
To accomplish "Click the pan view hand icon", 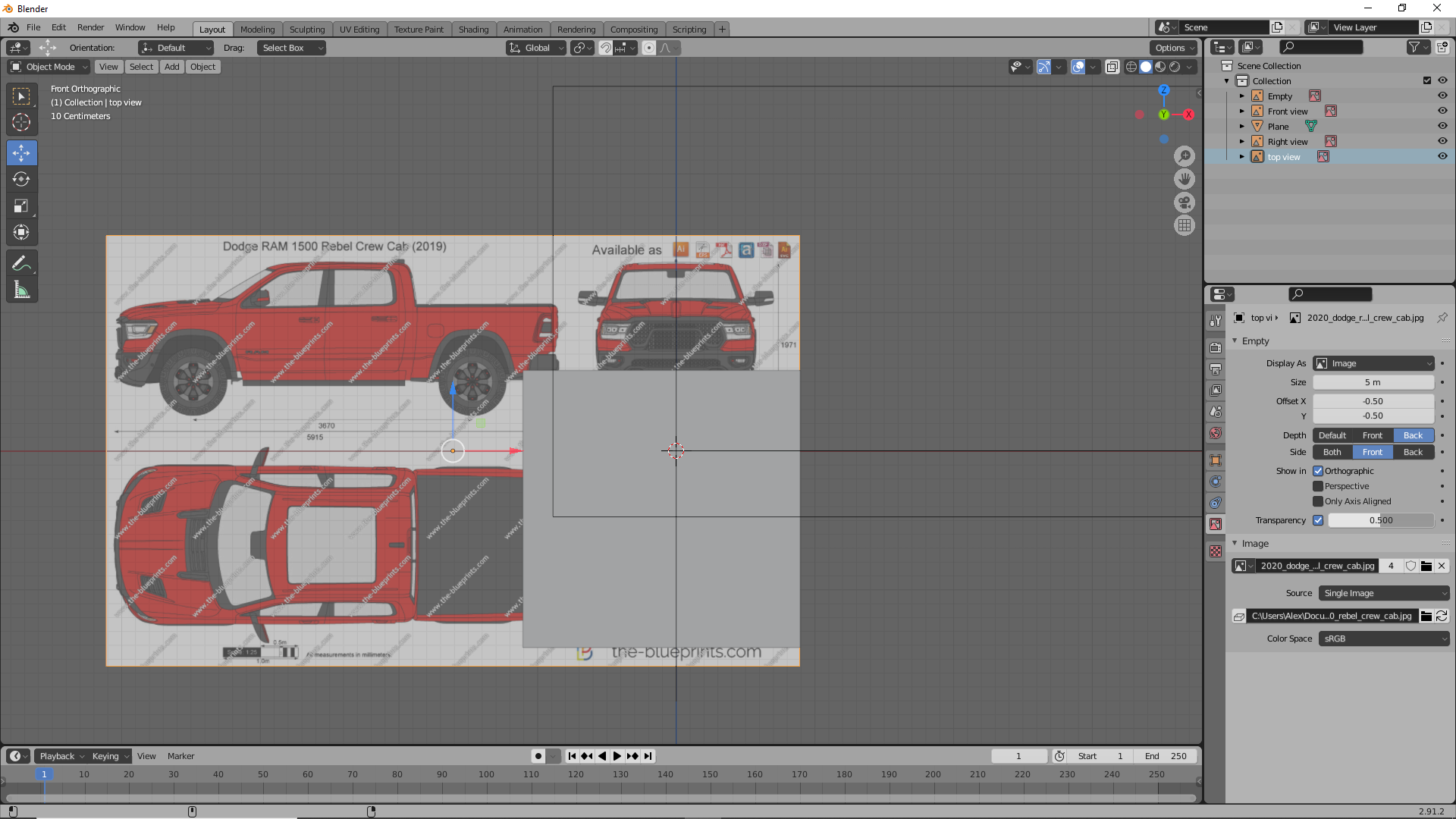I will (1185, 179).
